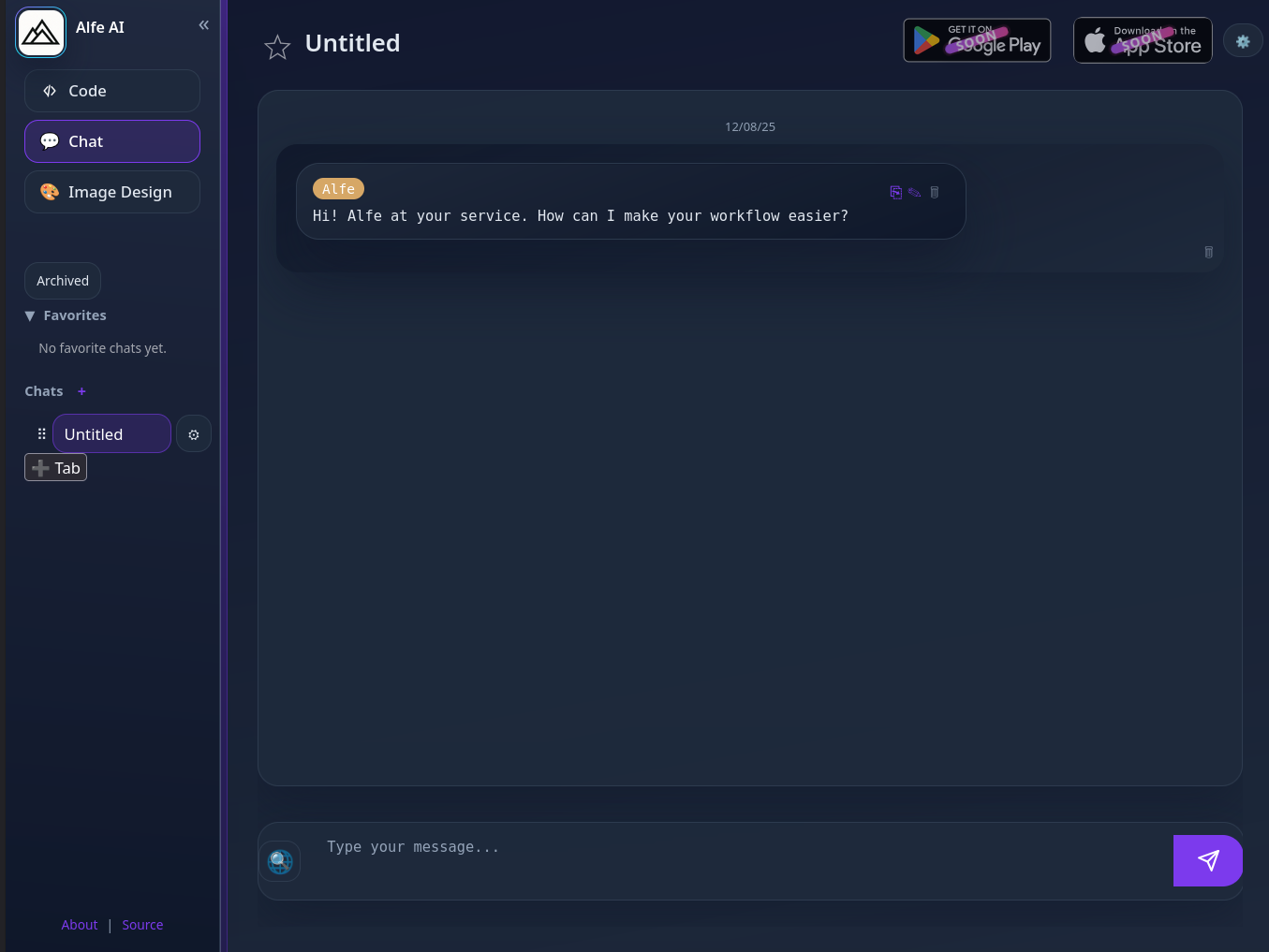
Task: Click the Alfe AI mountain logo
Action: point(41,33)
